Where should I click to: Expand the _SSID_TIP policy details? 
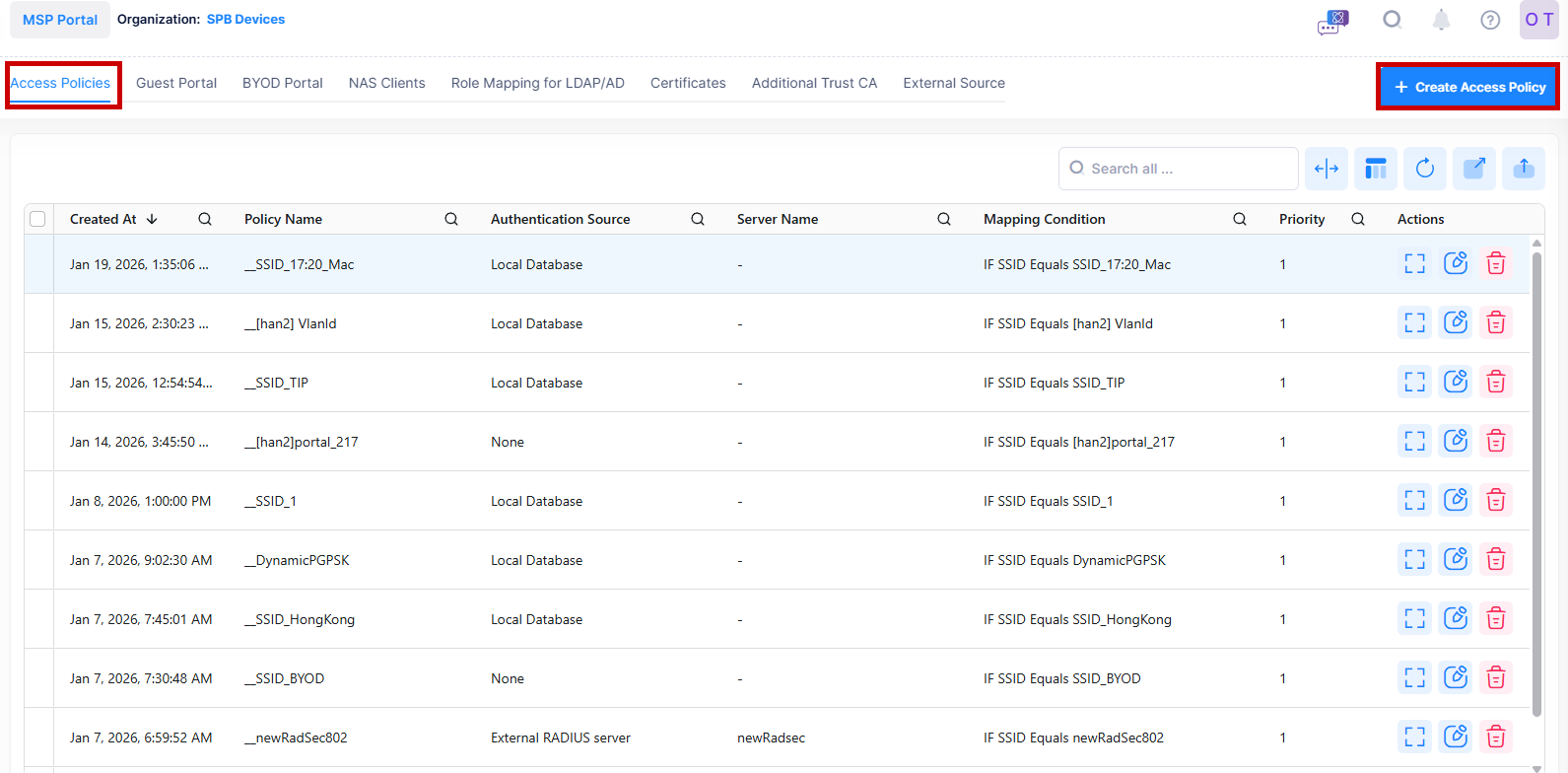pos(1415,382)
